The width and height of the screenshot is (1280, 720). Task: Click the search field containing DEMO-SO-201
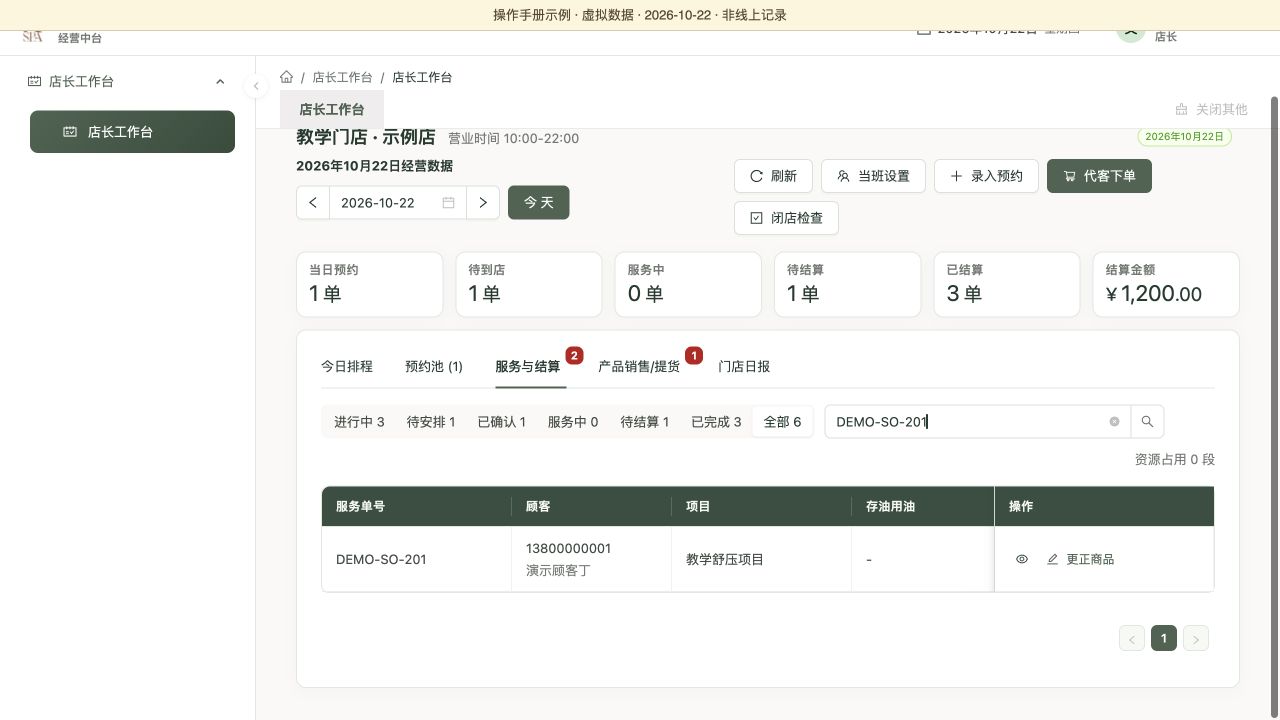(x=977, y=422)
